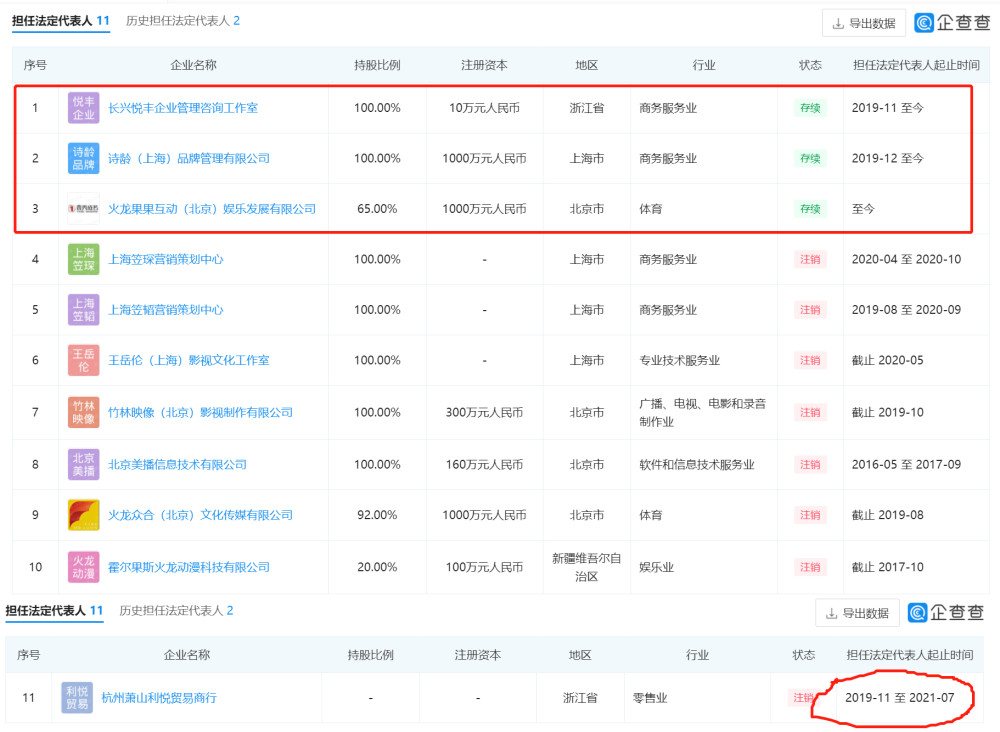This screenshot has height=732, width=1000.
Task: Open 上海笠韬营销策划中心 company link
Action: pyautogui.click(x=166, y=310)
